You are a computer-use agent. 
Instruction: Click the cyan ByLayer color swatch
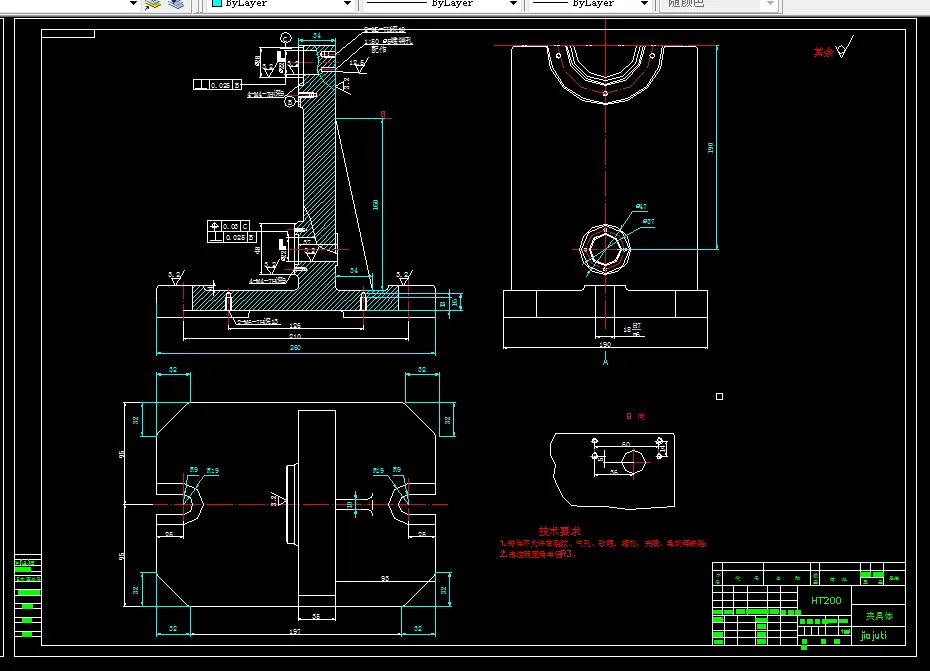click(x=216, y=3)
